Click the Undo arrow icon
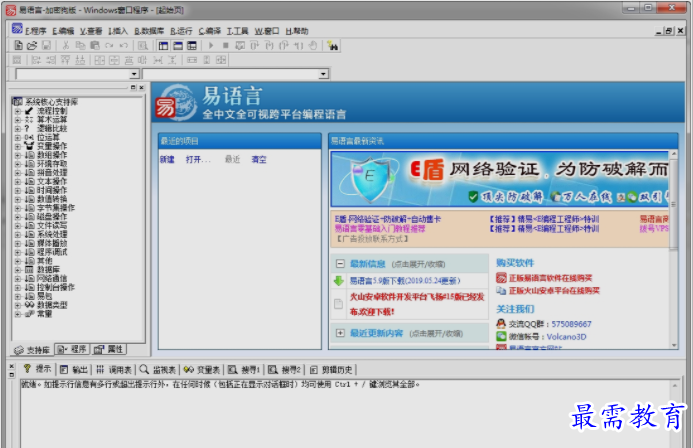Image resolution: width=693 pixels, height=448 pixels. [x=124, y=45]
